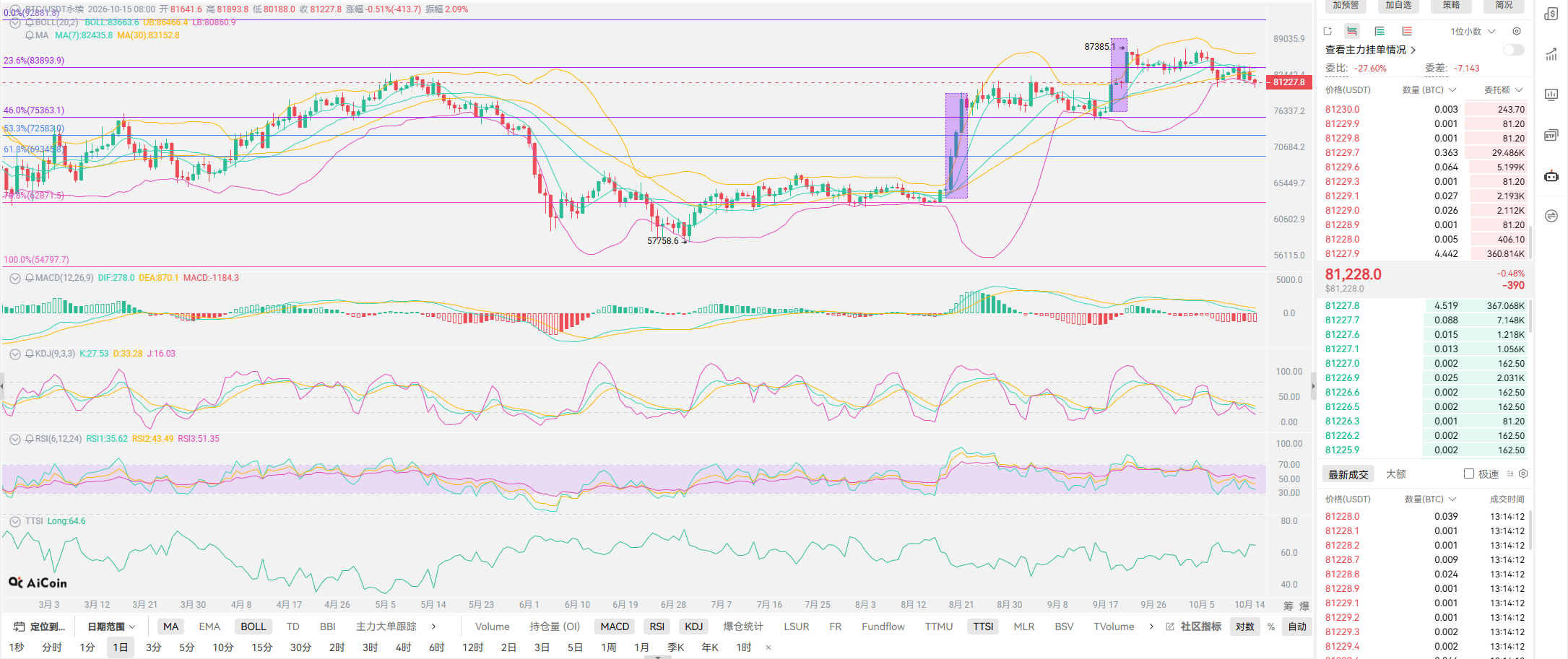Select the 1日 timeframe

pos(120,647)
